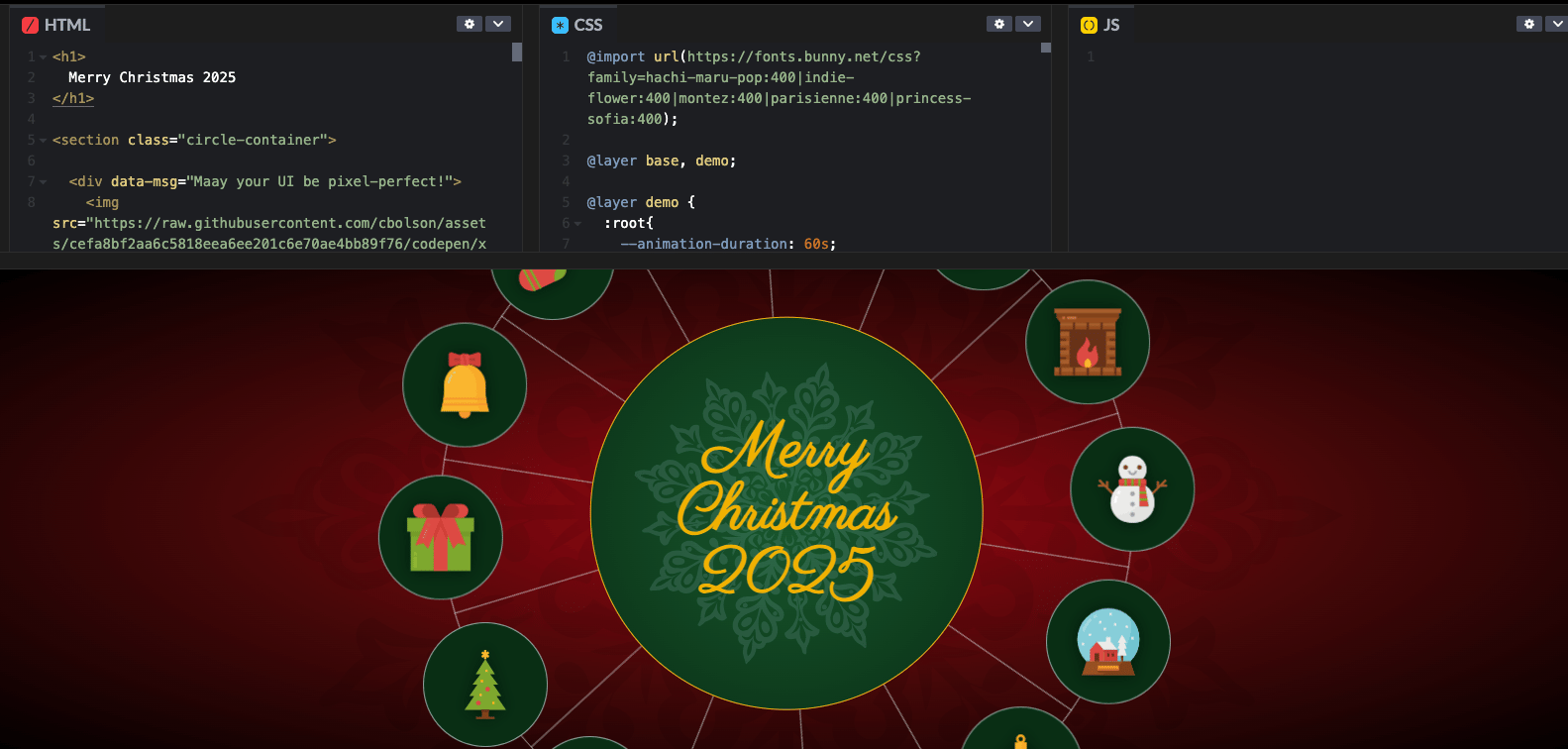Collapse the :root rule fold arrow in CSS

click(x=577, y=224)
